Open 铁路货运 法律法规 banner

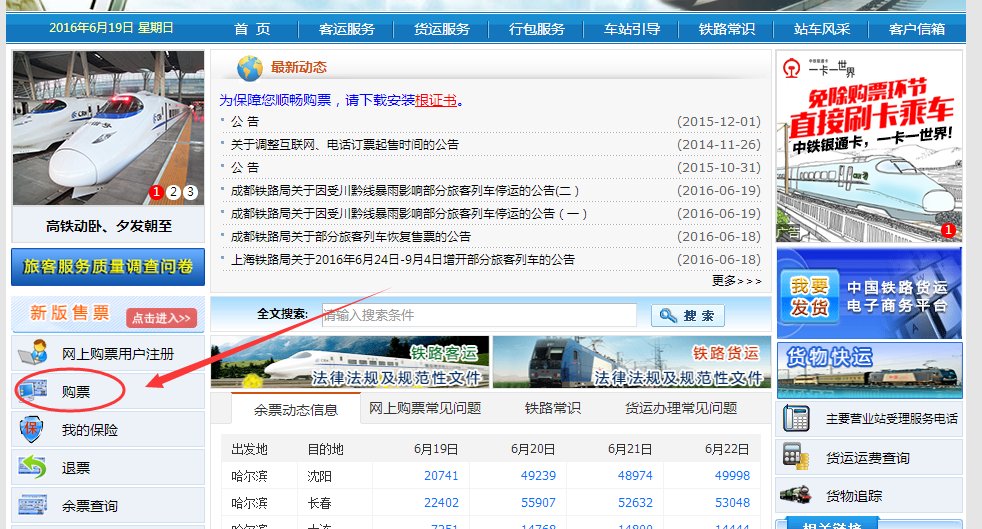[x=631, y=362]
